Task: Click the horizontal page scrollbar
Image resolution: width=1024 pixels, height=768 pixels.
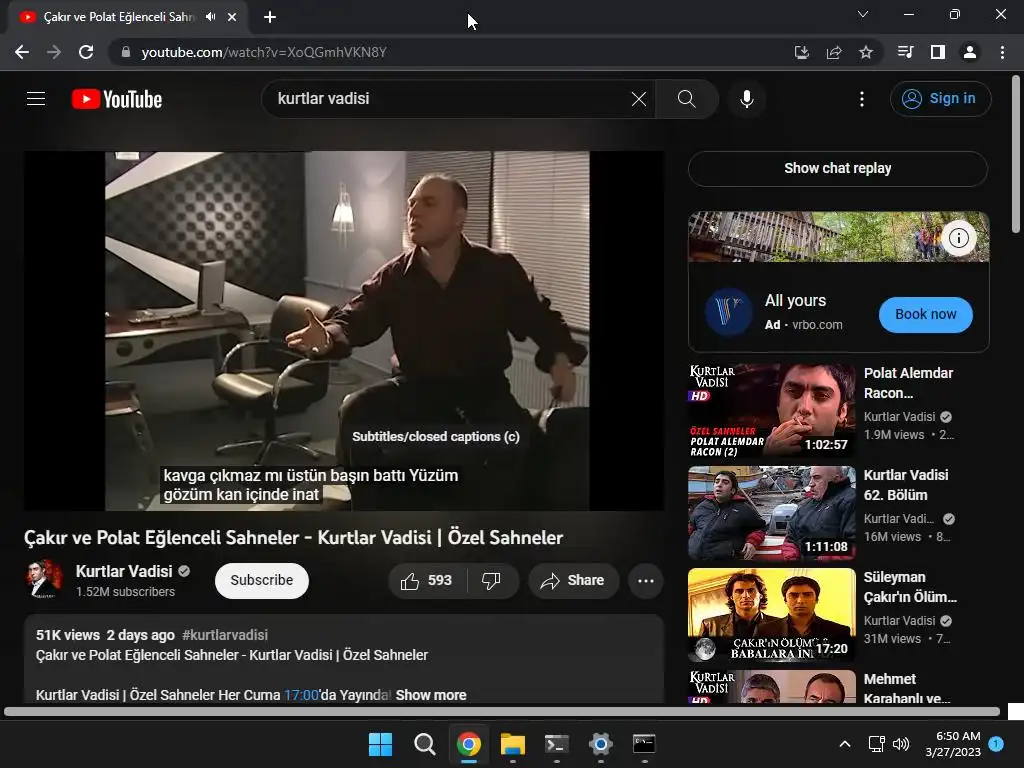Action: (x=502, y=711)
